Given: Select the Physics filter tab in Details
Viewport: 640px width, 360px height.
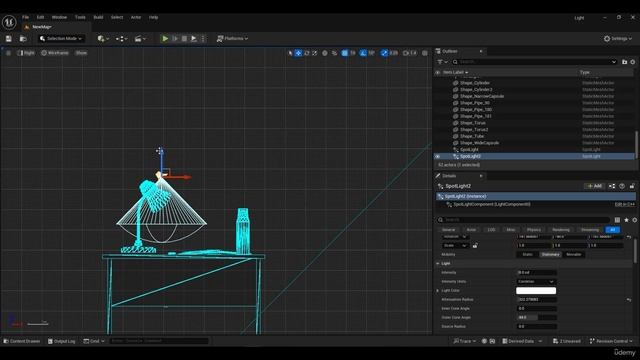Looking at the screenshot, I should (533, 230).
